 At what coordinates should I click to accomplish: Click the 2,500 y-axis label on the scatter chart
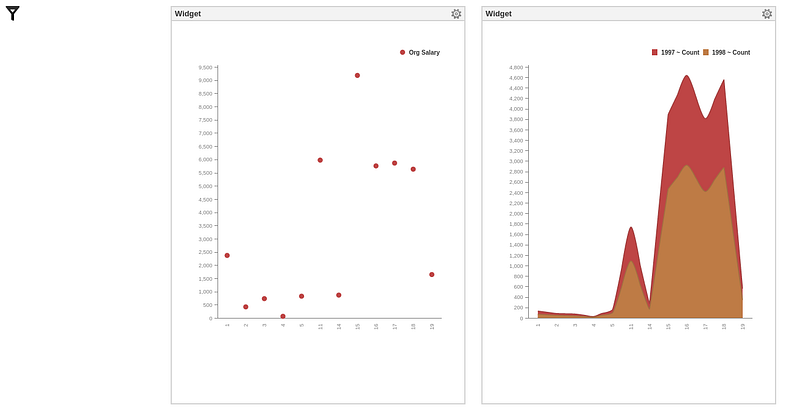206,252
